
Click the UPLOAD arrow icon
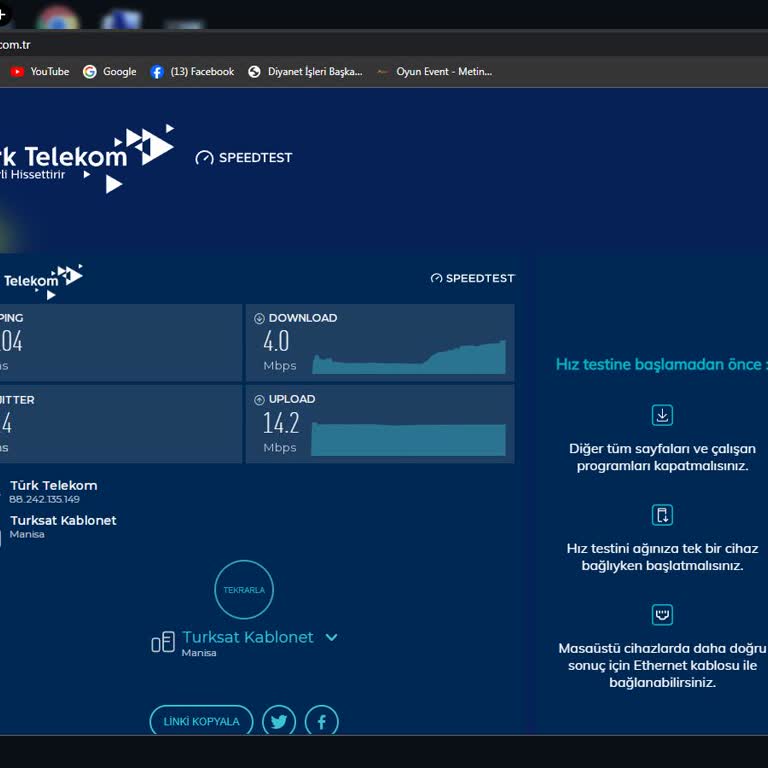(259, 400)
